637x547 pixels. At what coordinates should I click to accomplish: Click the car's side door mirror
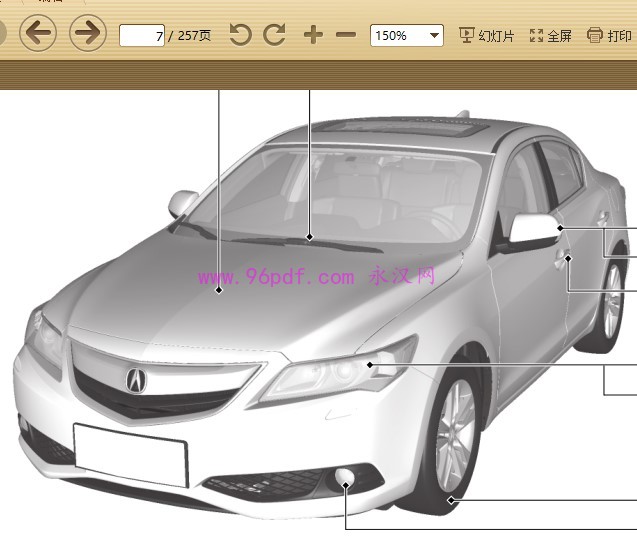point(535,229)
